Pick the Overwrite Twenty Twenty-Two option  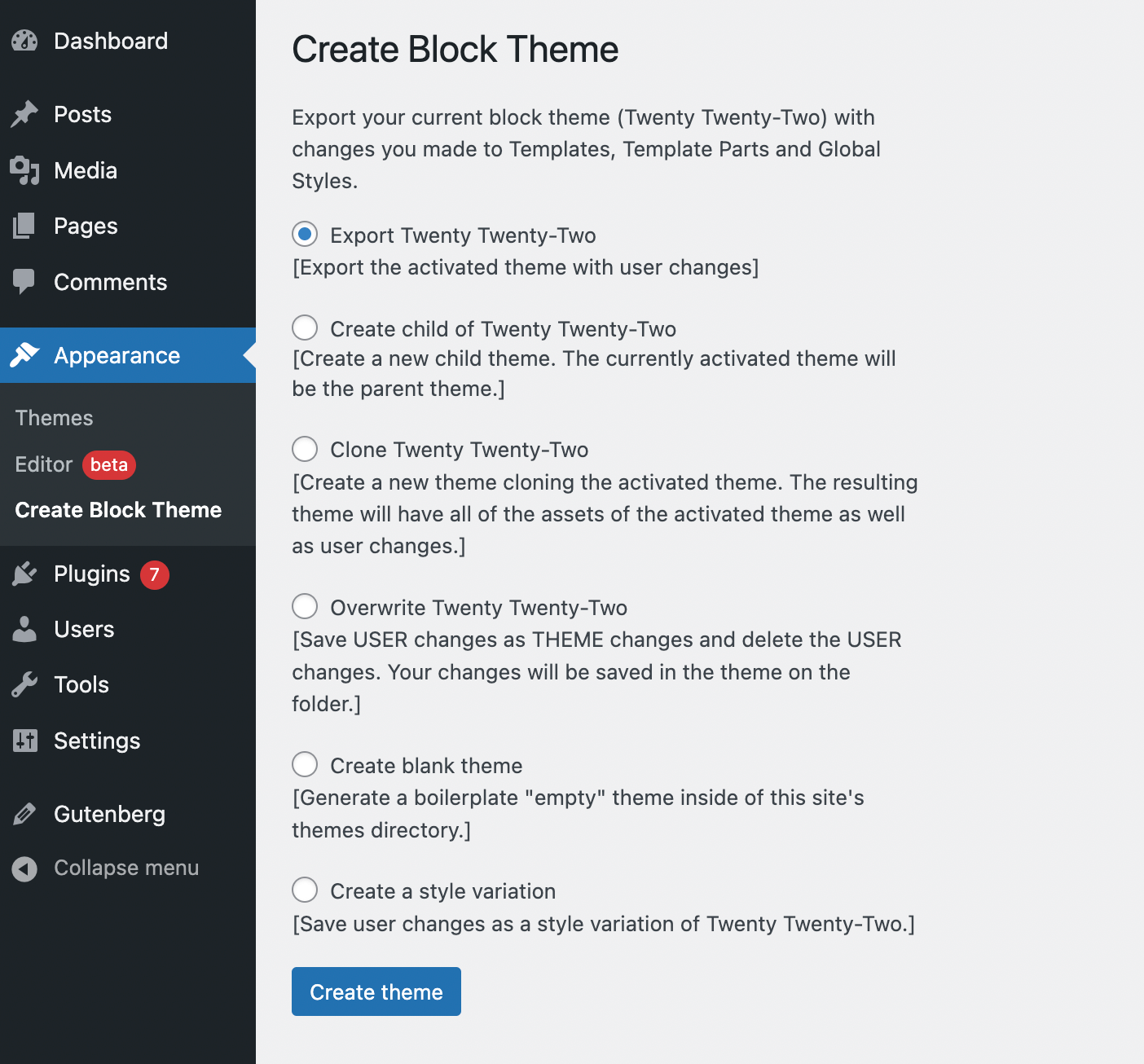pos(305,606)
